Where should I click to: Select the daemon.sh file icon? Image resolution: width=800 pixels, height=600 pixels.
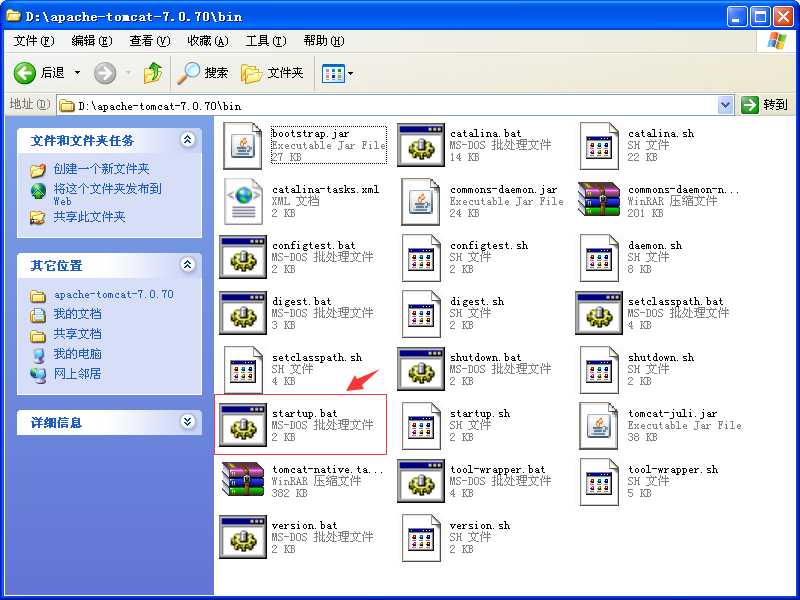click(599, 258)
